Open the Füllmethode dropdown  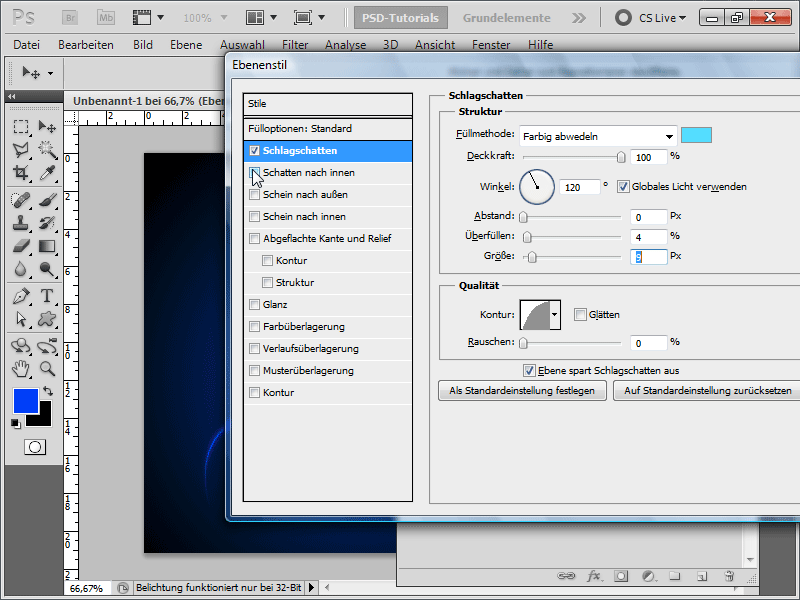598,137
